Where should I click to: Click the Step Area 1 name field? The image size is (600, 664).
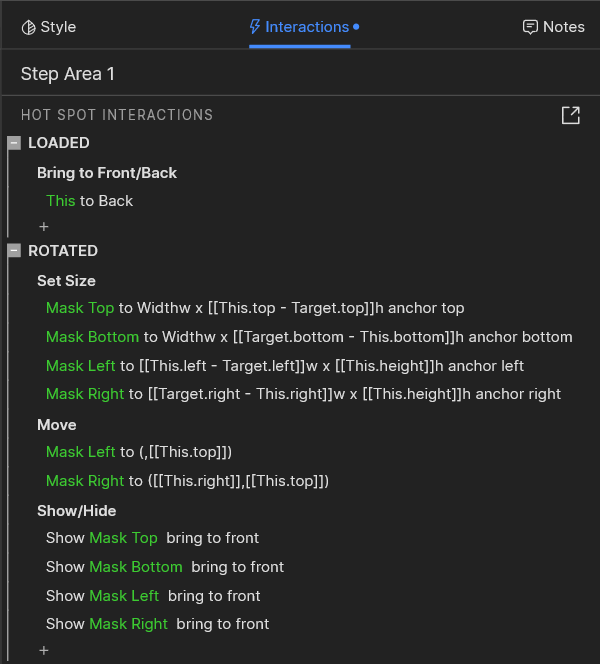coord(68,74)
